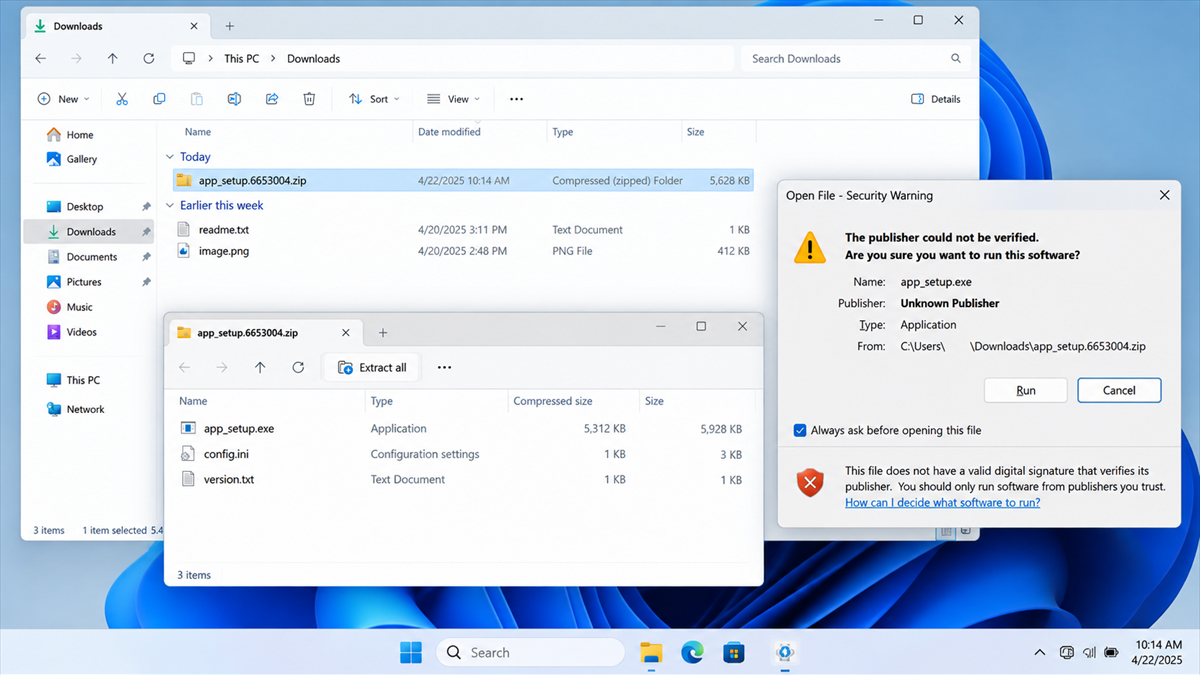Click Extract all in the zip window

click(x=372, y=367)
